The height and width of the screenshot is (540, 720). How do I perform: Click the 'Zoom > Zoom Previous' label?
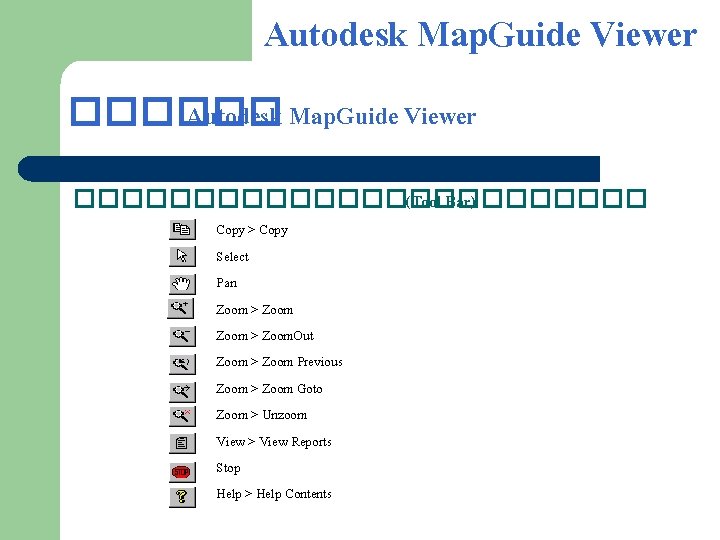(x=279, y=362)
